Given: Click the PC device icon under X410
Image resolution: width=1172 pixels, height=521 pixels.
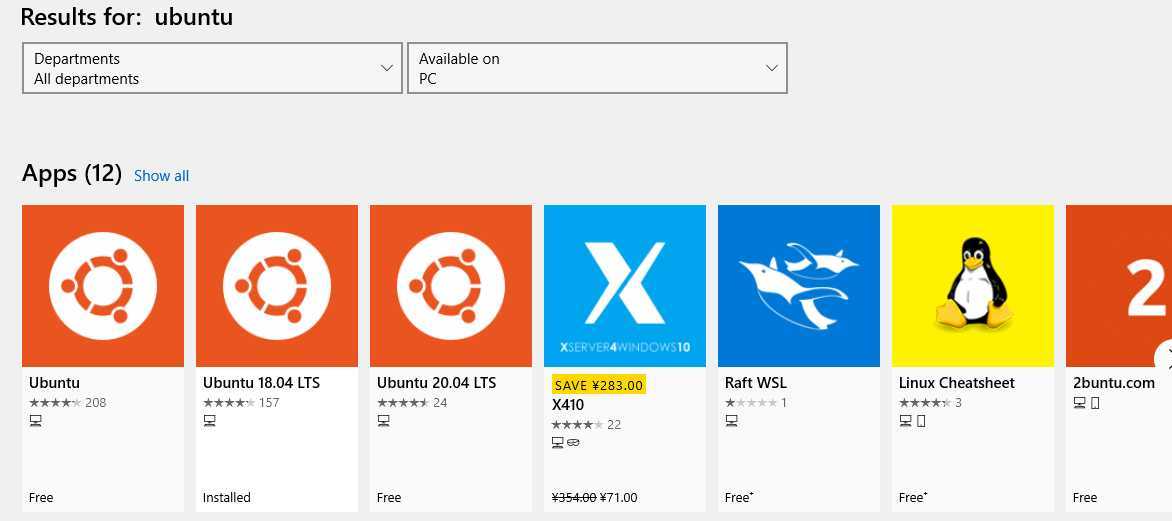Looking at the screenshot, I should coord(557,443).
